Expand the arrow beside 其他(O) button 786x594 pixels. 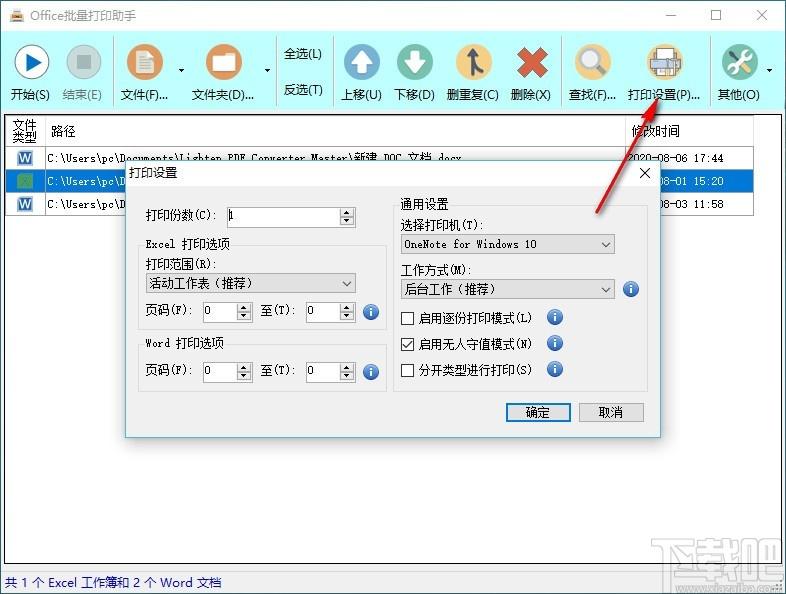pyautogui.click(x=769, y=70)
